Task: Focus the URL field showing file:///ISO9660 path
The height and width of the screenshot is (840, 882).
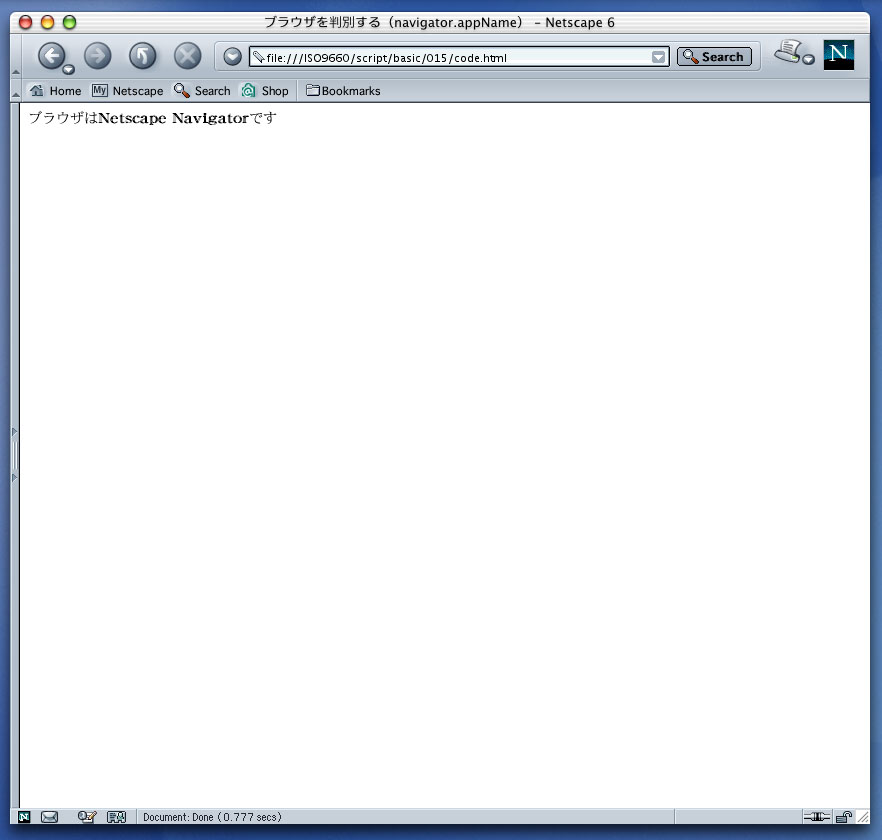Action: tap(458, 57)
